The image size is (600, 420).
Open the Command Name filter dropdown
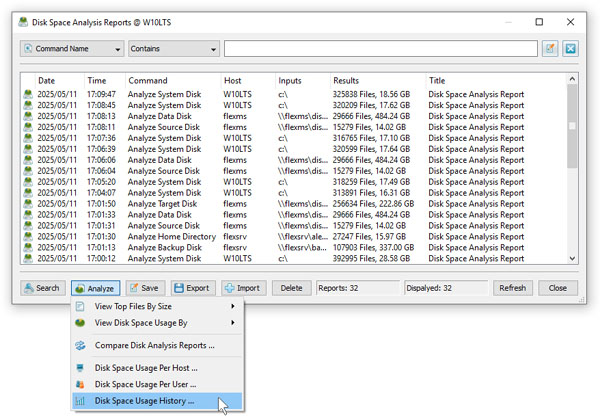tap(72, 49)
